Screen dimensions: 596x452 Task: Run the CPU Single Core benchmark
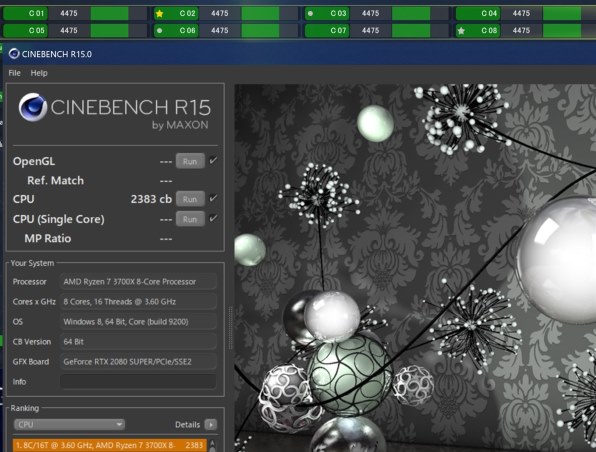tap(190, 219)
